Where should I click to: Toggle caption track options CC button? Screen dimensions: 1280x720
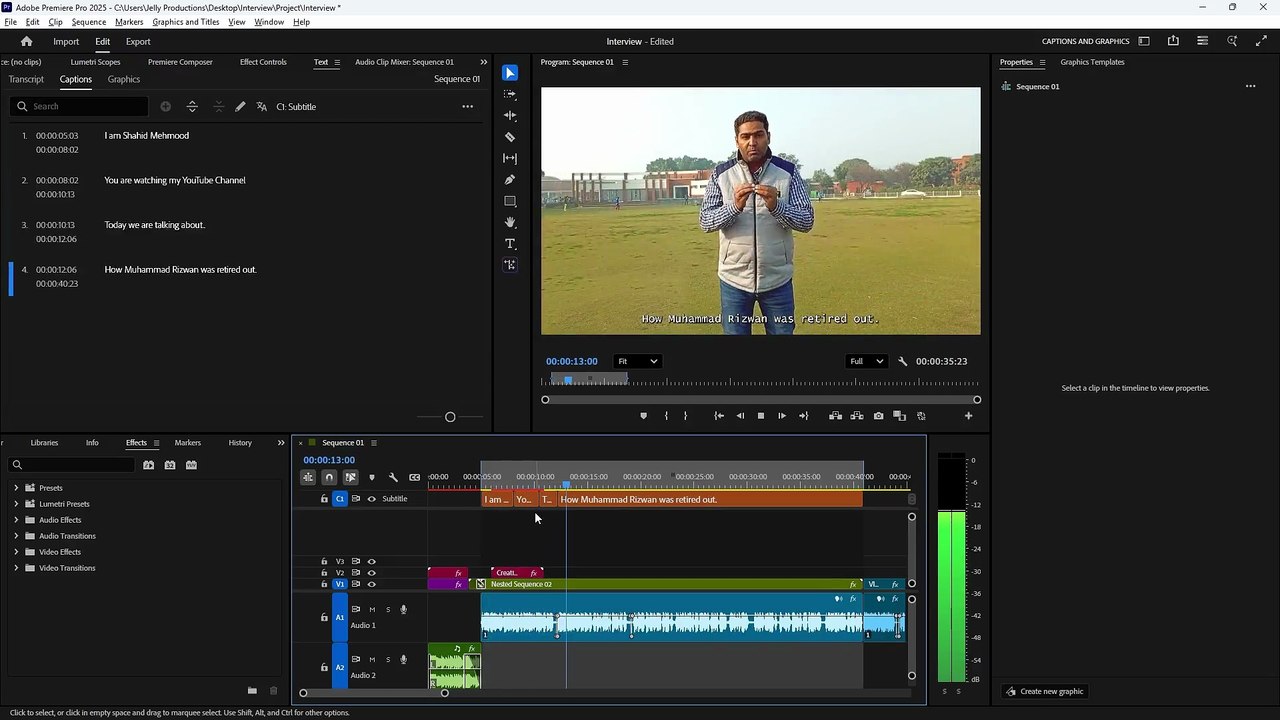(414, 477)
